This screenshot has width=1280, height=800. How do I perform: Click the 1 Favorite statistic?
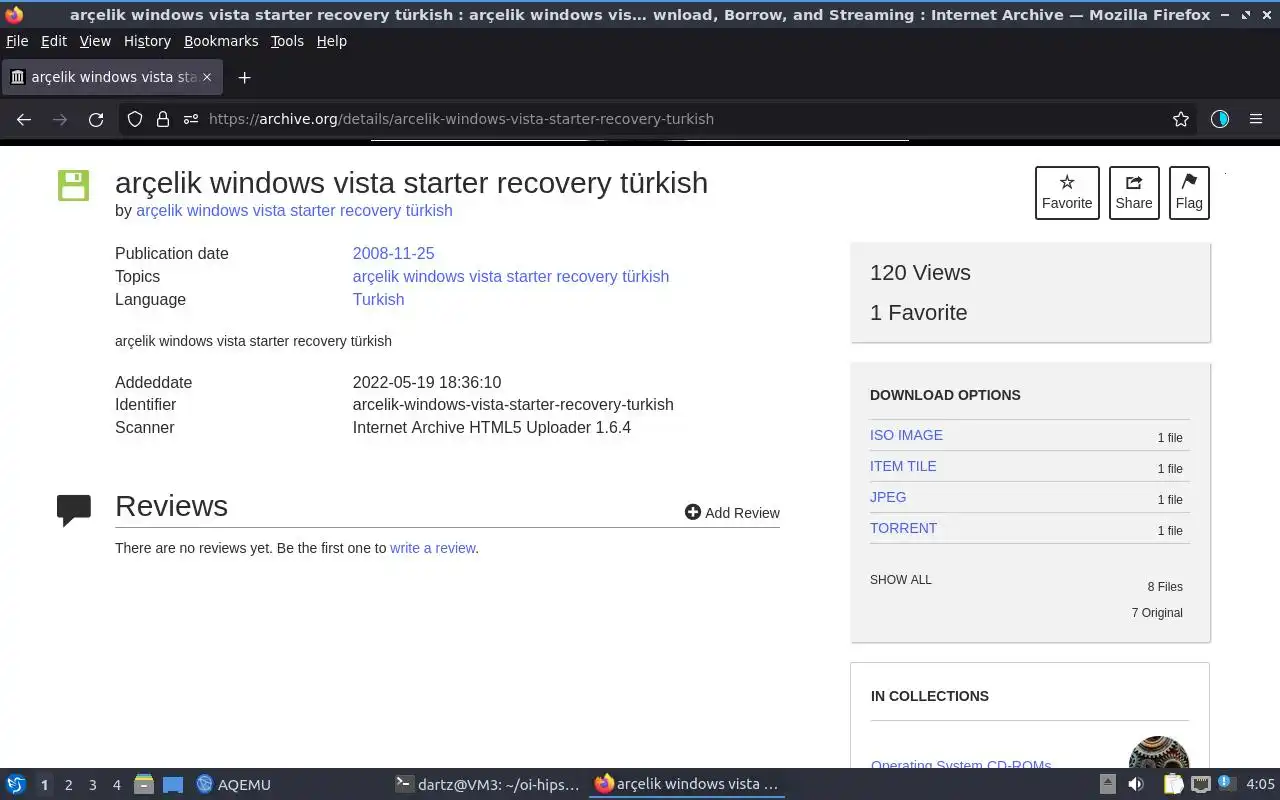918,313
